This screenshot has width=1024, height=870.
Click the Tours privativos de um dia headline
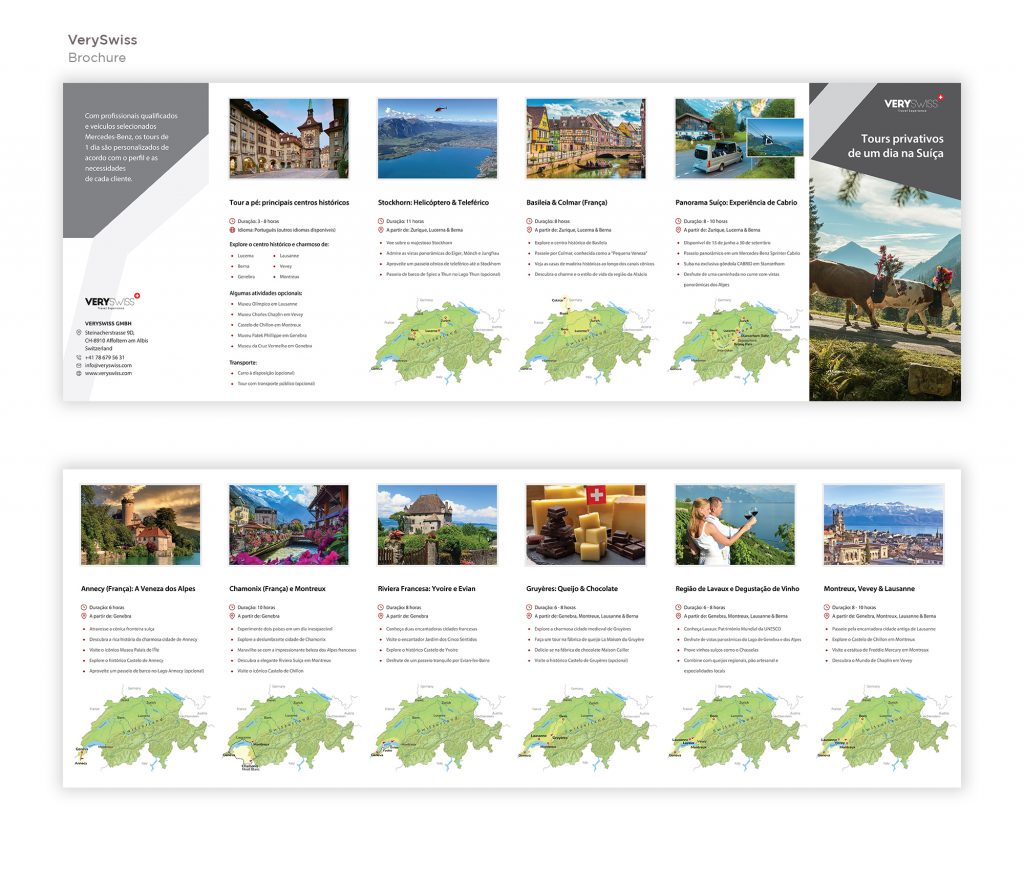pos(895,146)
